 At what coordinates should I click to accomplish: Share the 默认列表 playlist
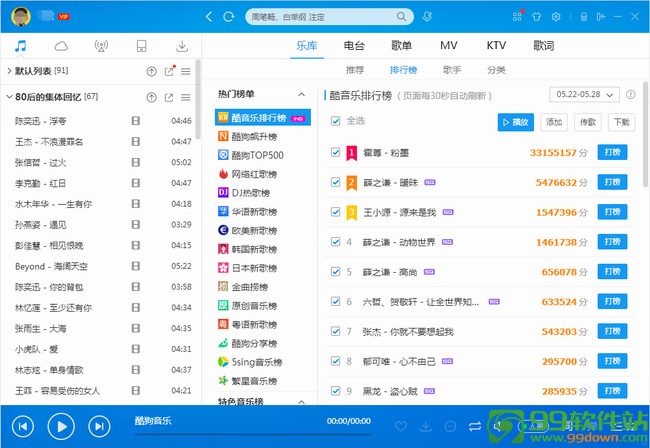point(169,72)
